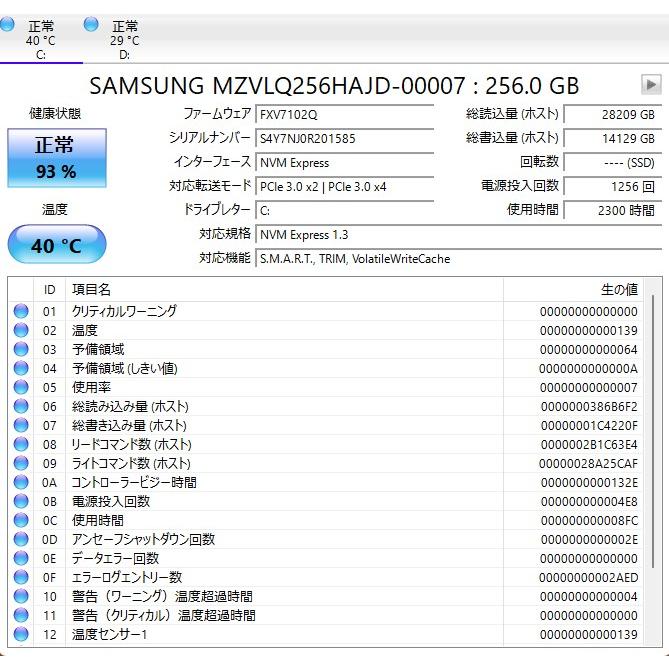Click status orb of row 05 使用率
Image resolution: width=669 pixels, height=669 pixels.
[21, 387]
